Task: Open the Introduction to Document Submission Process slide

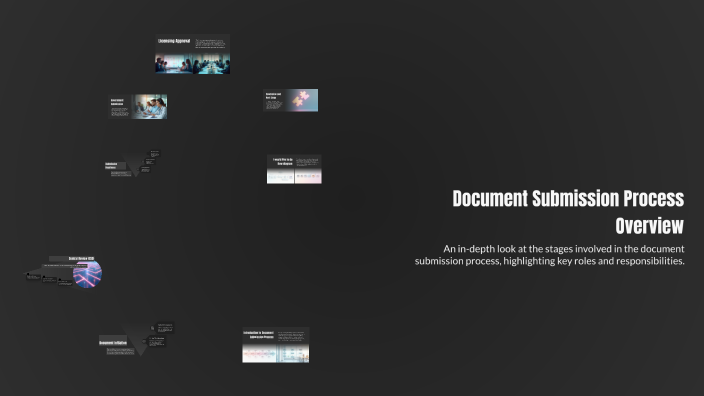Action: pyautogui.click(x=276, y=345)
